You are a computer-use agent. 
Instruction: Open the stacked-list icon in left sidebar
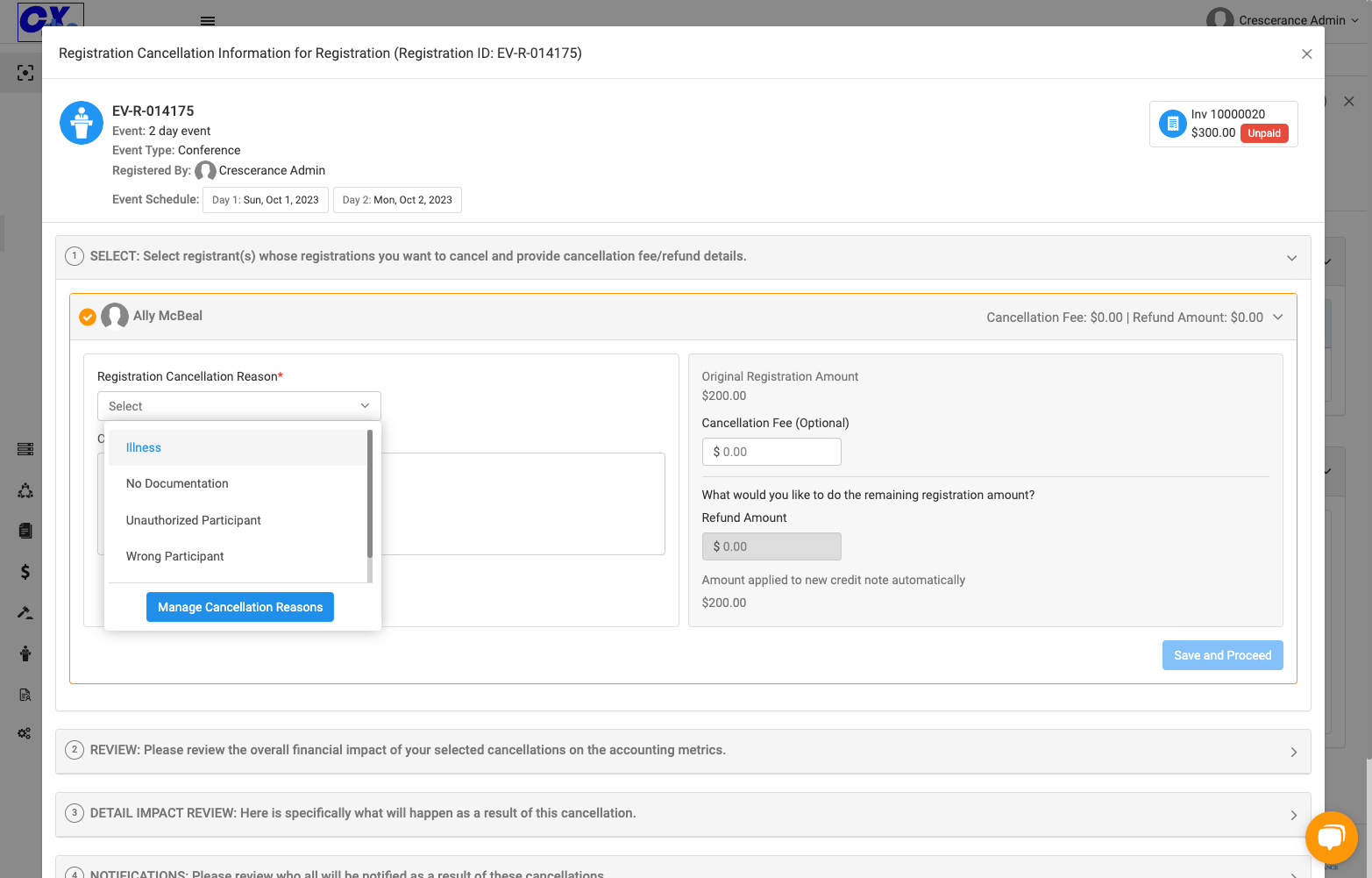point(25,449)
